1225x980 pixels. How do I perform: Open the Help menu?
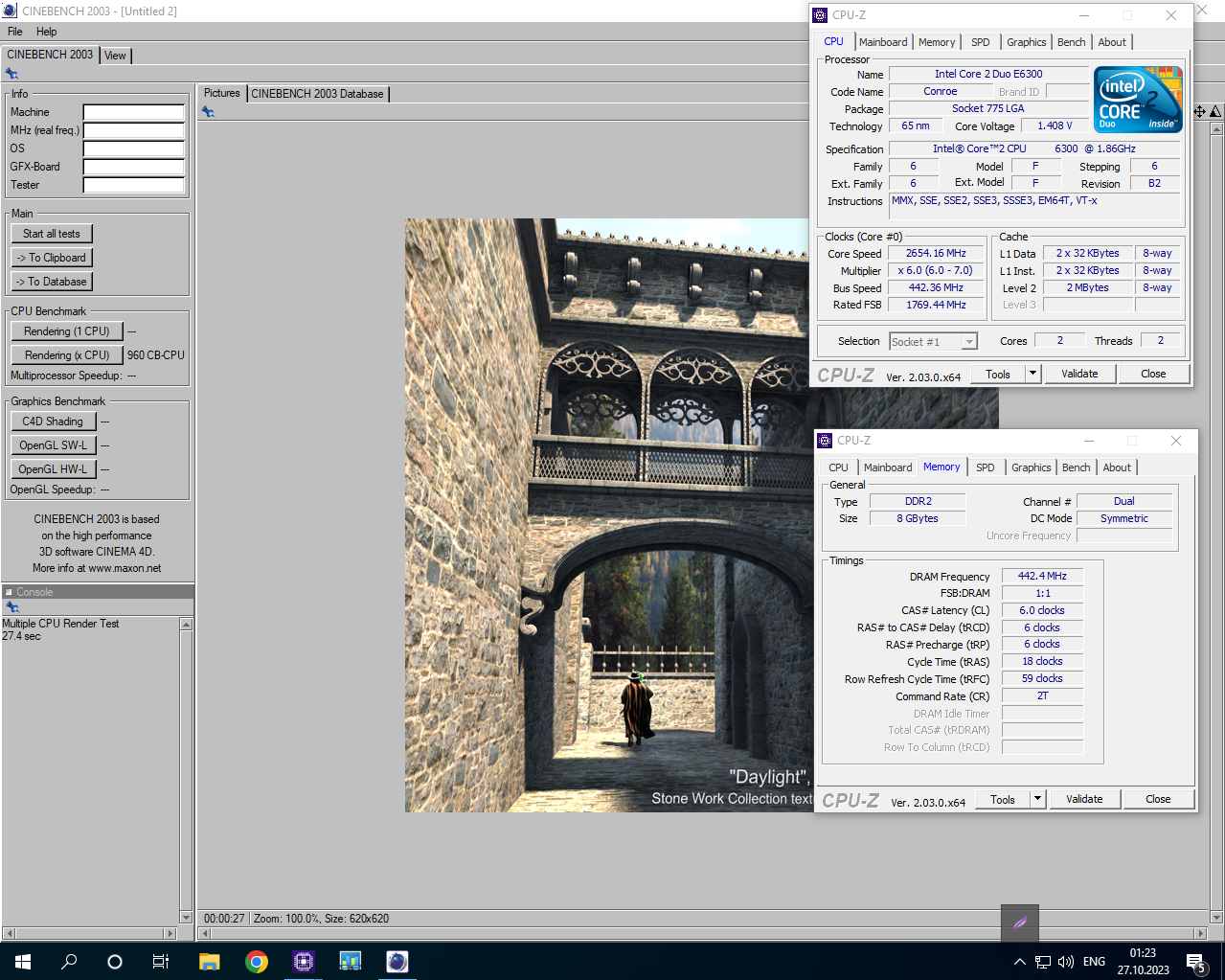tap(47, 32)
